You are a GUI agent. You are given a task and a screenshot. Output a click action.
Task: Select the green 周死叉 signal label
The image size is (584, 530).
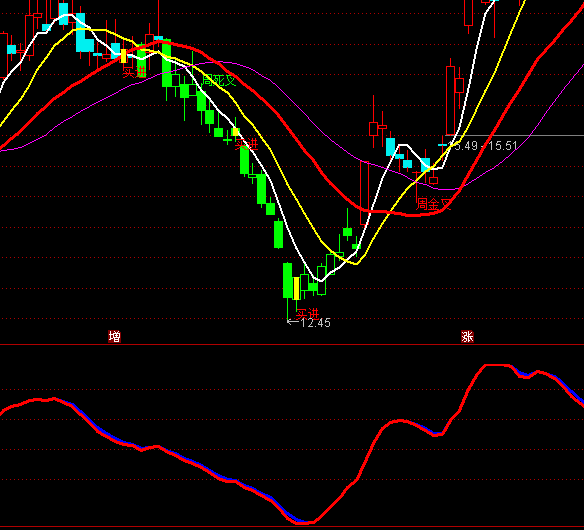pyautogui.click(x=219, y=80)
